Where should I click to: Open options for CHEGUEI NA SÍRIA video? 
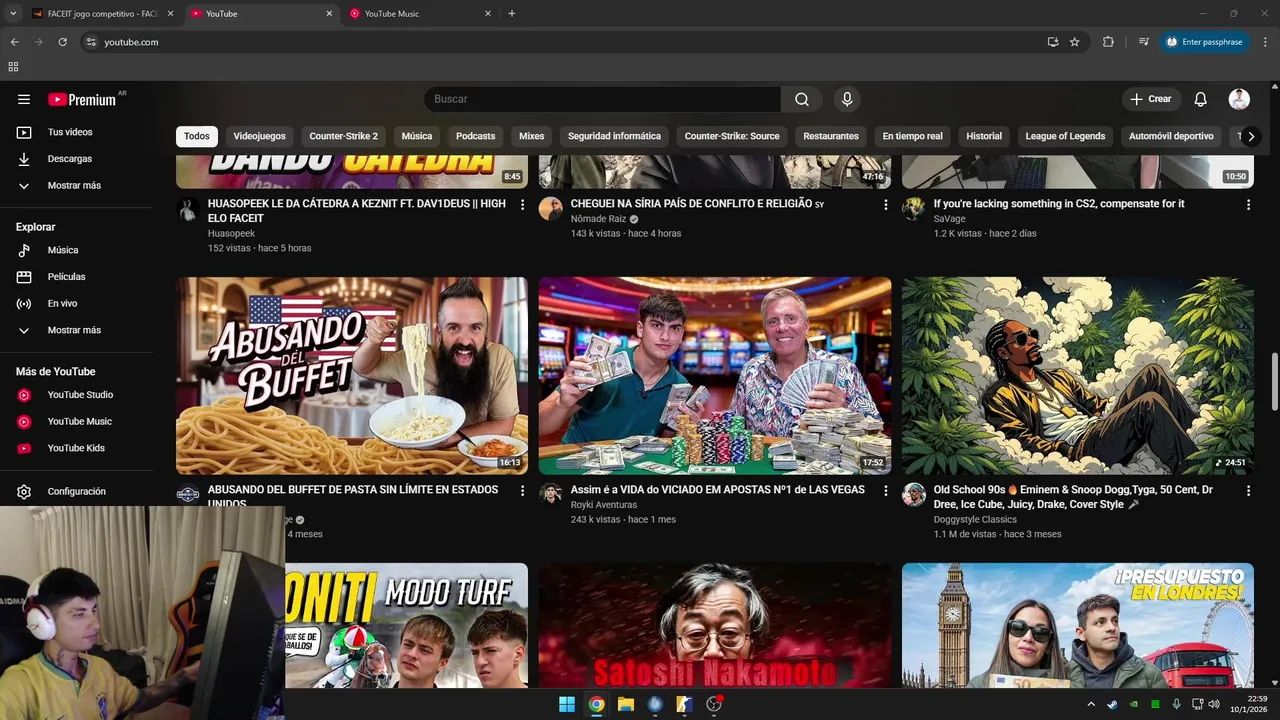pos(885,205)
